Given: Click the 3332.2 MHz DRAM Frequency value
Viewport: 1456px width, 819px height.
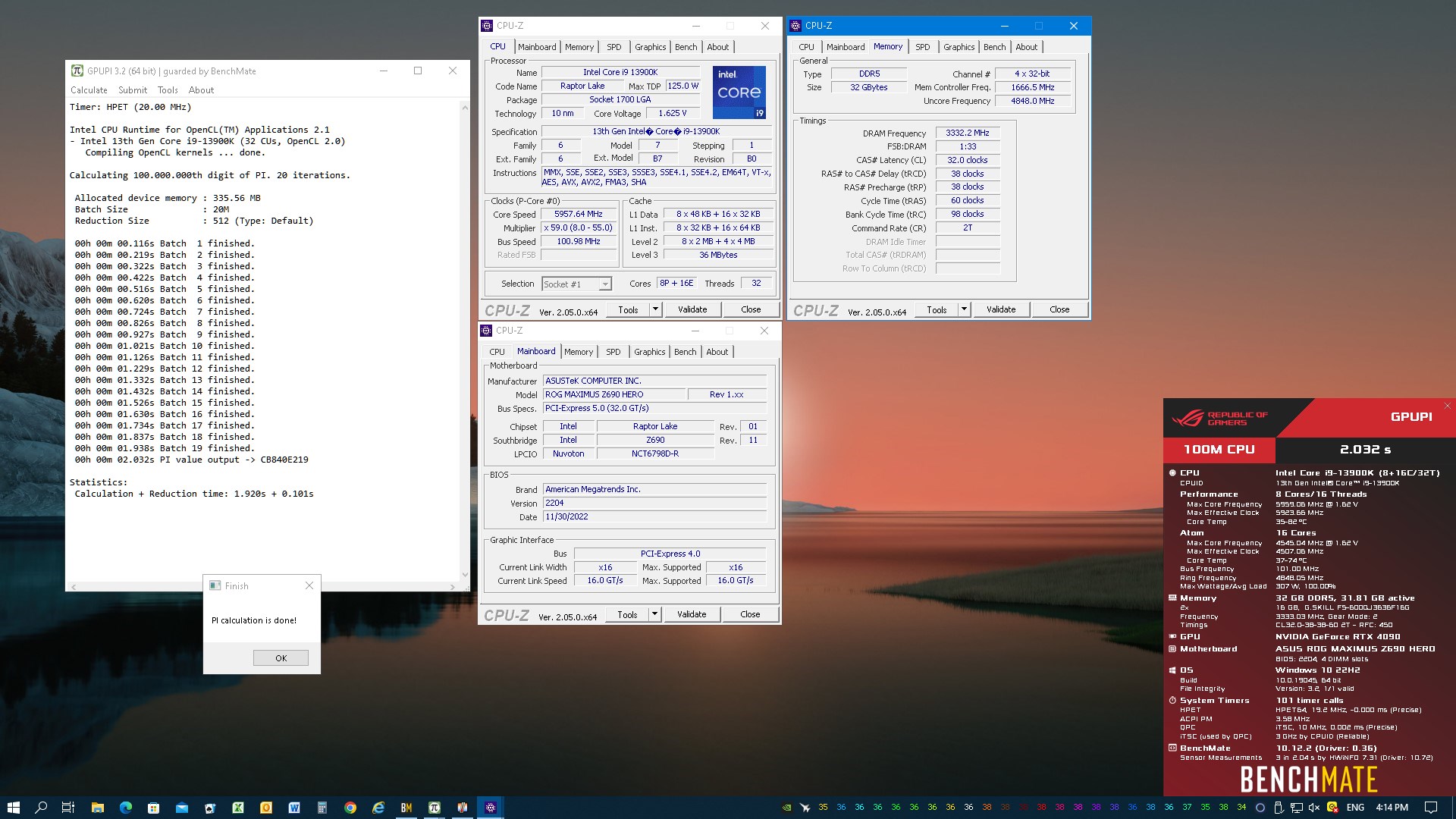Looking at the screenshot, I should (968, 133).
